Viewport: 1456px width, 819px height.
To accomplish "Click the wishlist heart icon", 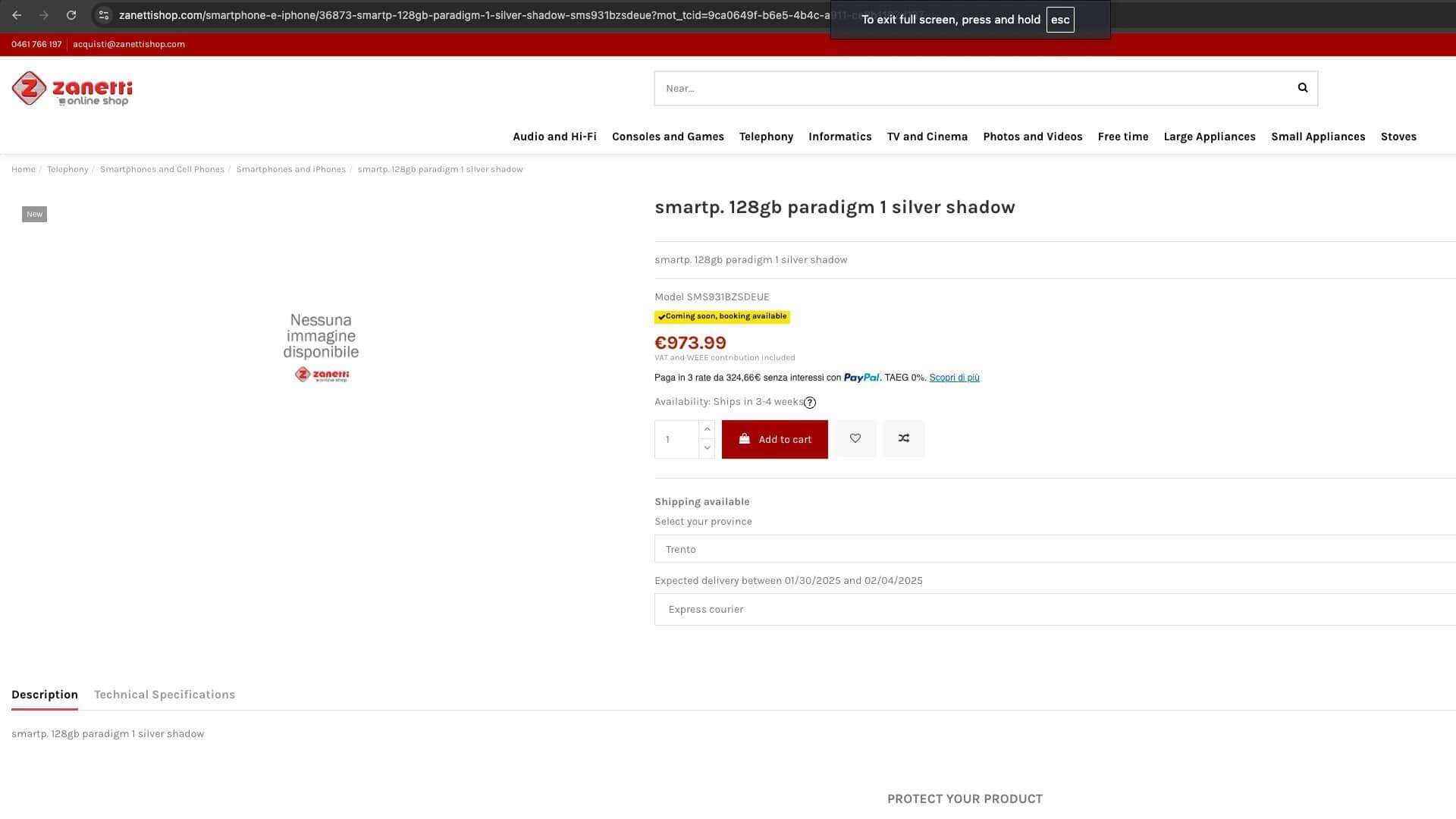I will (856, 438).
